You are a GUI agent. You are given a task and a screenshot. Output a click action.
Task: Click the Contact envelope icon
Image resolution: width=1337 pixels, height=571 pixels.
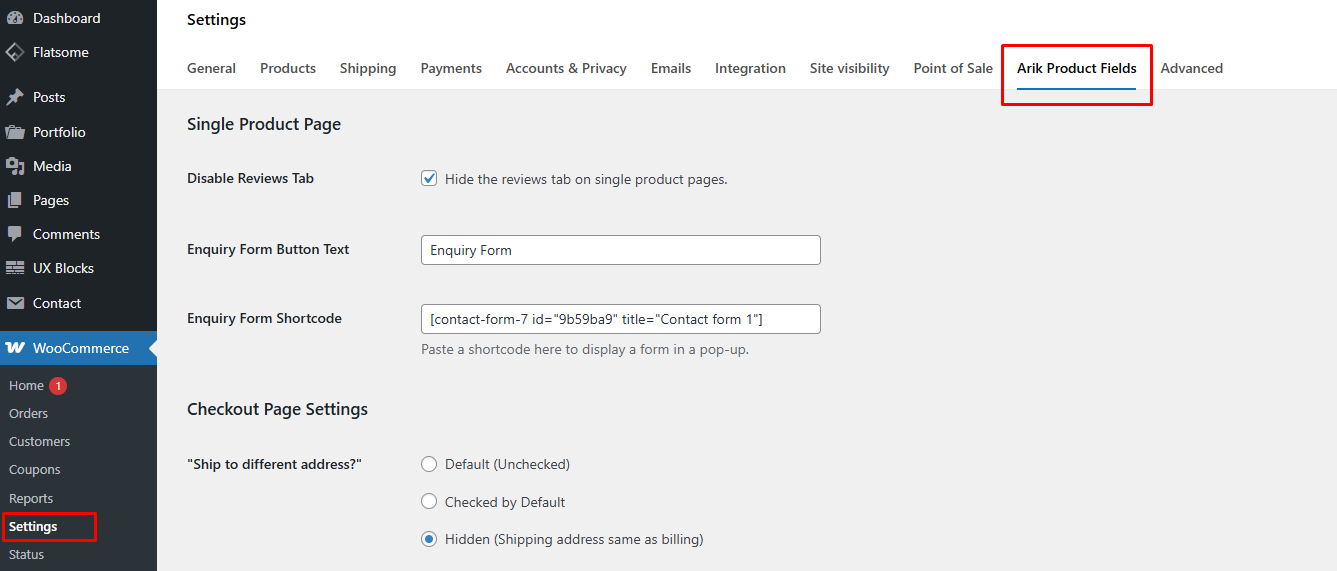(15, 303)
